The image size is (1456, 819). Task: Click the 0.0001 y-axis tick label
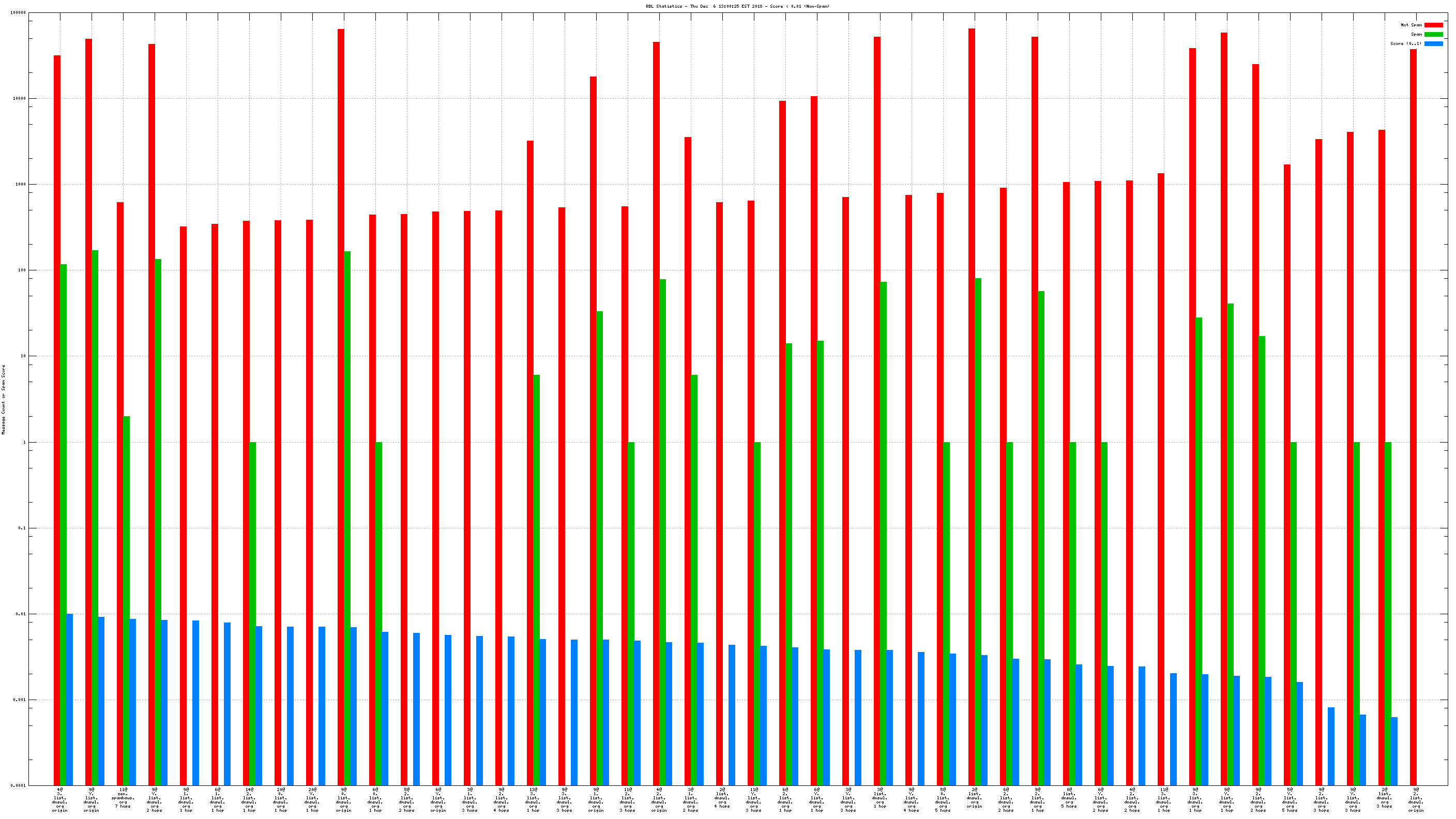click(18, 786)
